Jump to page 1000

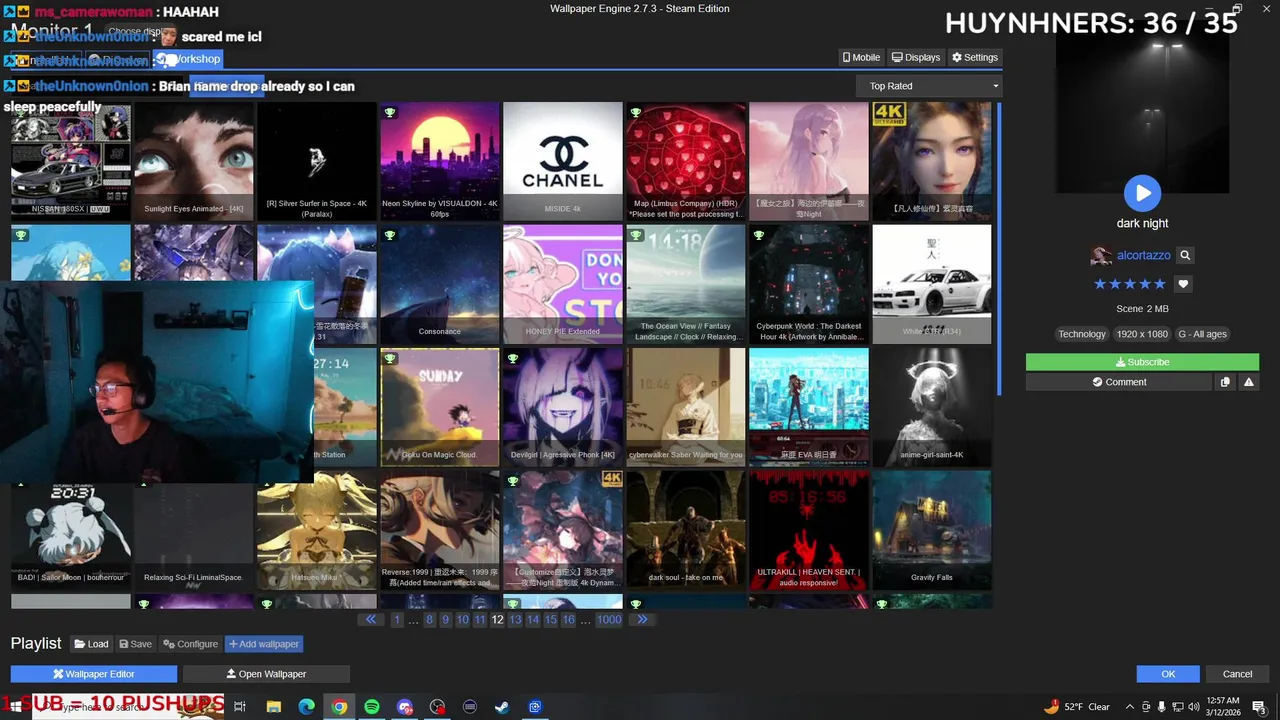tap(609, 620)
